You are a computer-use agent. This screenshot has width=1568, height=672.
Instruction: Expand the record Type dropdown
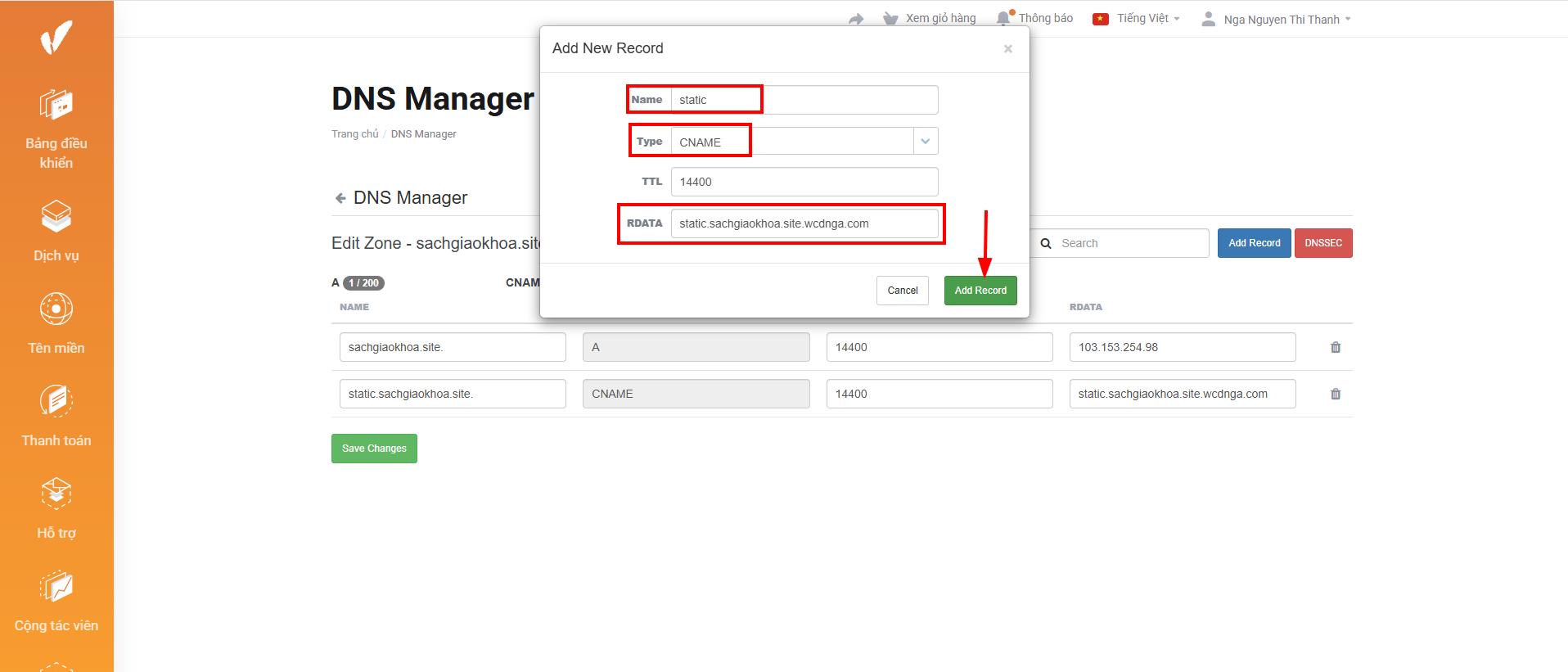pos(925,141)
